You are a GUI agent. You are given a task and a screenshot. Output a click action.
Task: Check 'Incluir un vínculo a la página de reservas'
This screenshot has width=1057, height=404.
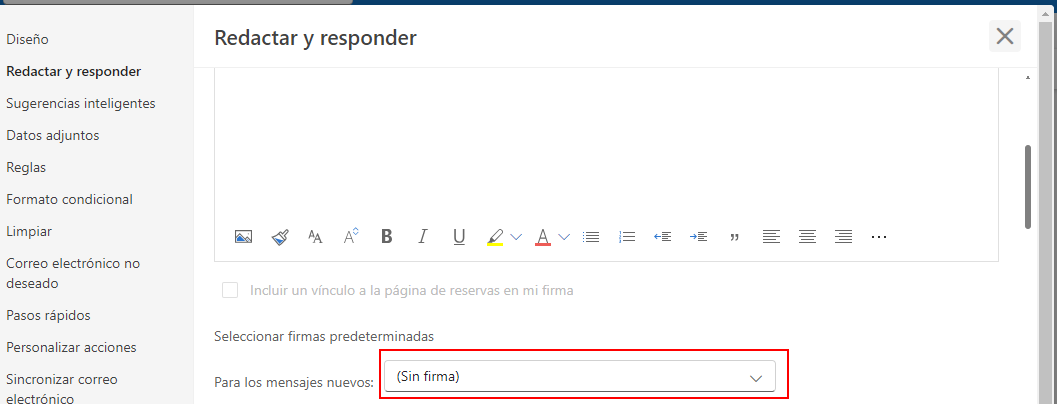point(231,291)
